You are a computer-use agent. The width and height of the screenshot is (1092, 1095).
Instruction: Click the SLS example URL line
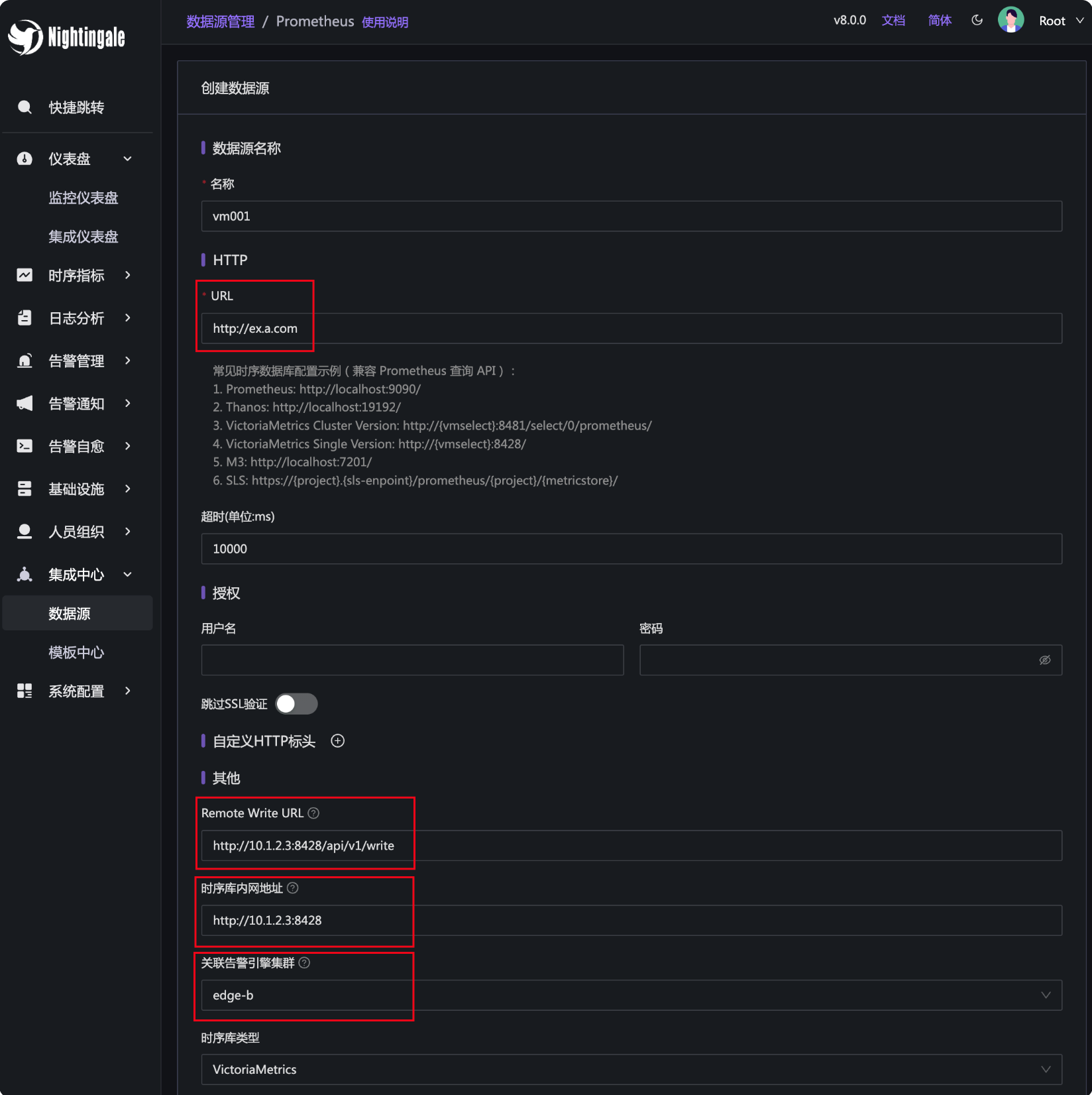click(x=415, y=481)
